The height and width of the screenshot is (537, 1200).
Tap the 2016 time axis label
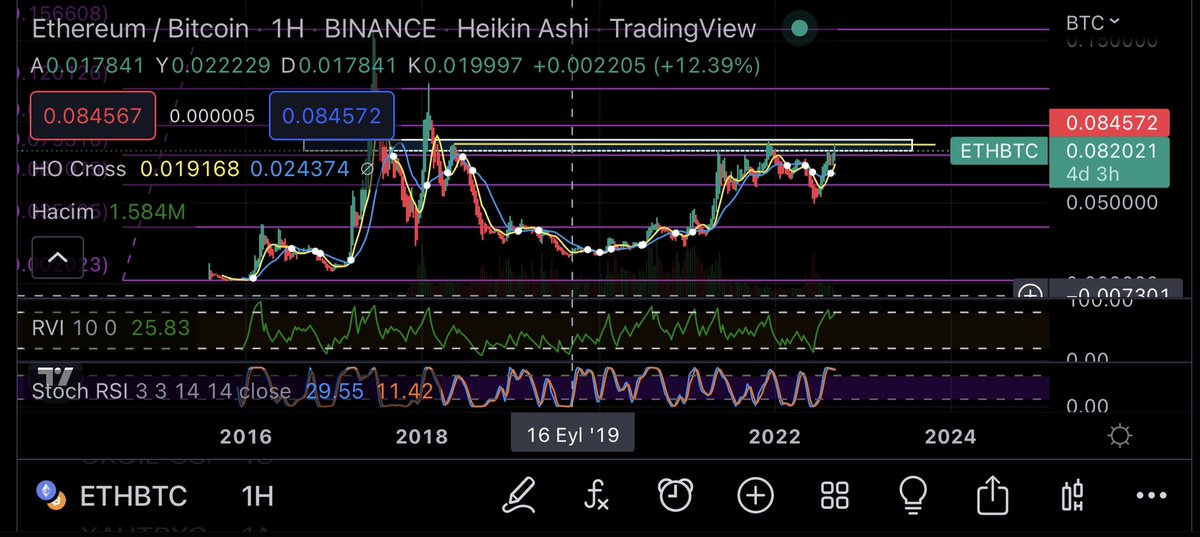245,436
